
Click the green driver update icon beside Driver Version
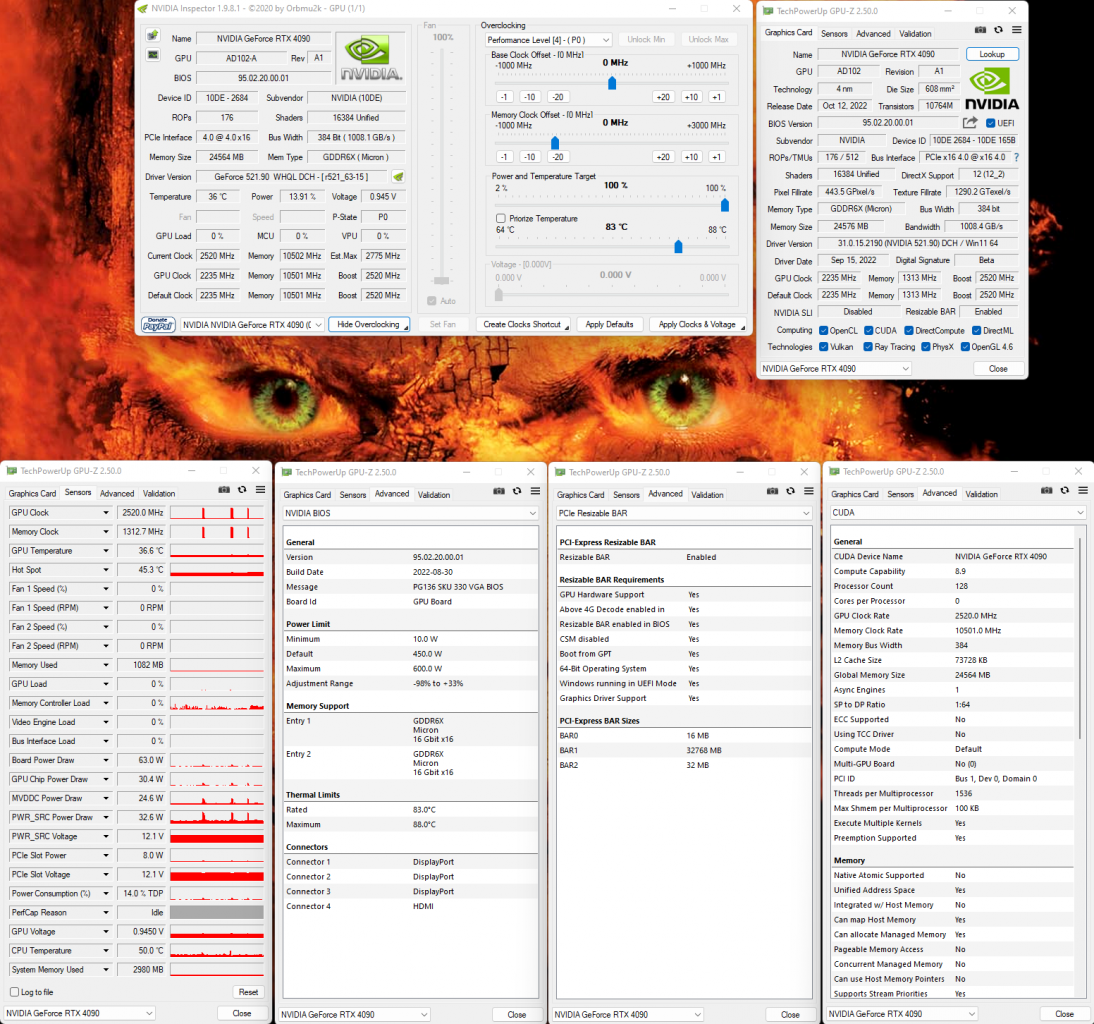click(398, 177)
